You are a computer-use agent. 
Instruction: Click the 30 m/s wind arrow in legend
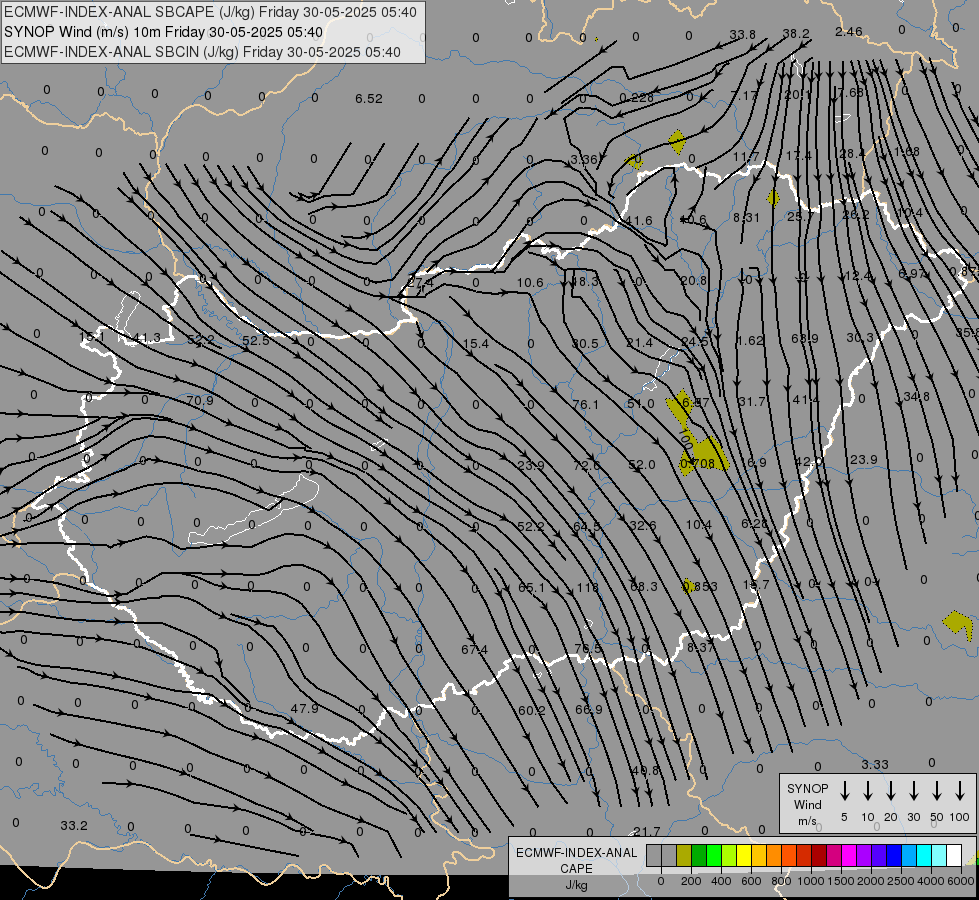913,791
